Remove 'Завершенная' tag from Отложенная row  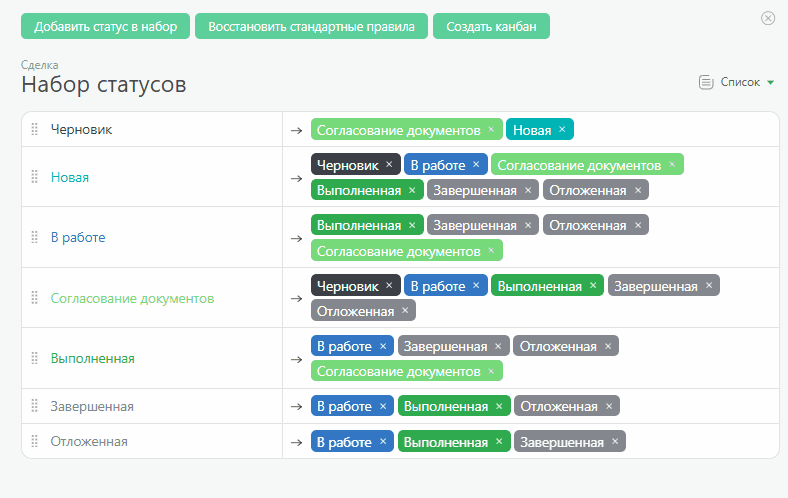[x=615, y=441]
